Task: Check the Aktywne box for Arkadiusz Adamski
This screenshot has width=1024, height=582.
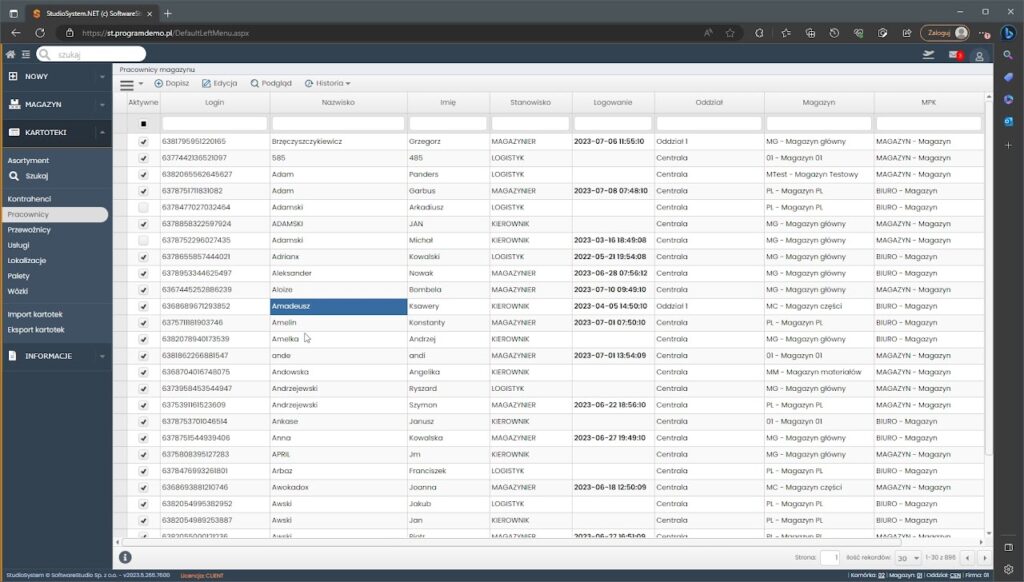Action: (143, 207)
